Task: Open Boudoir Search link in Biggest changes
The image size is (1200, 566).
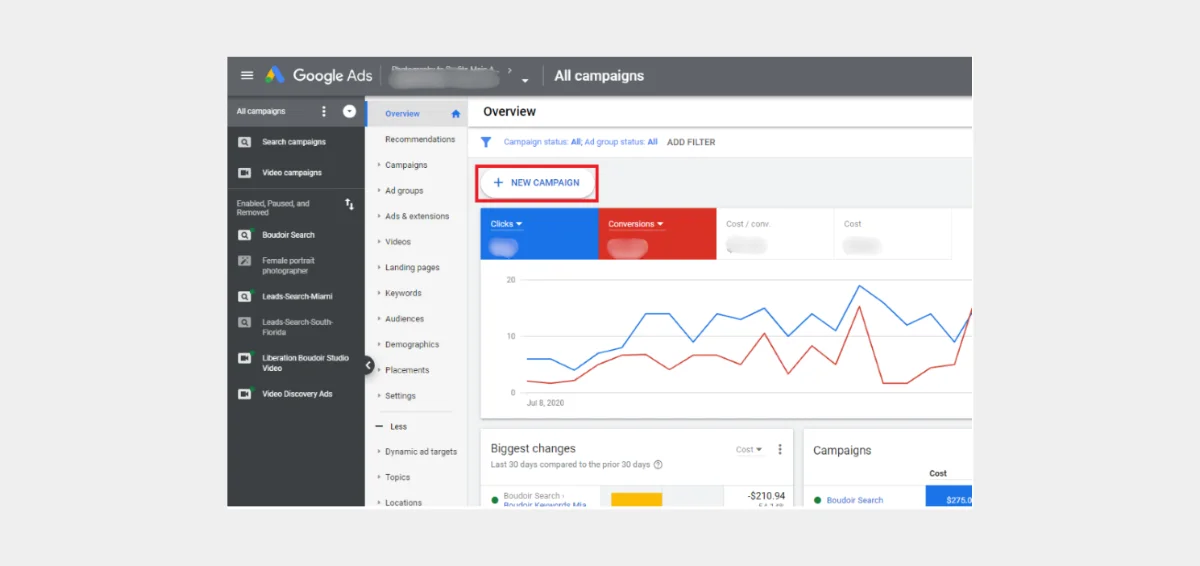Action: [x=532, y=496]
